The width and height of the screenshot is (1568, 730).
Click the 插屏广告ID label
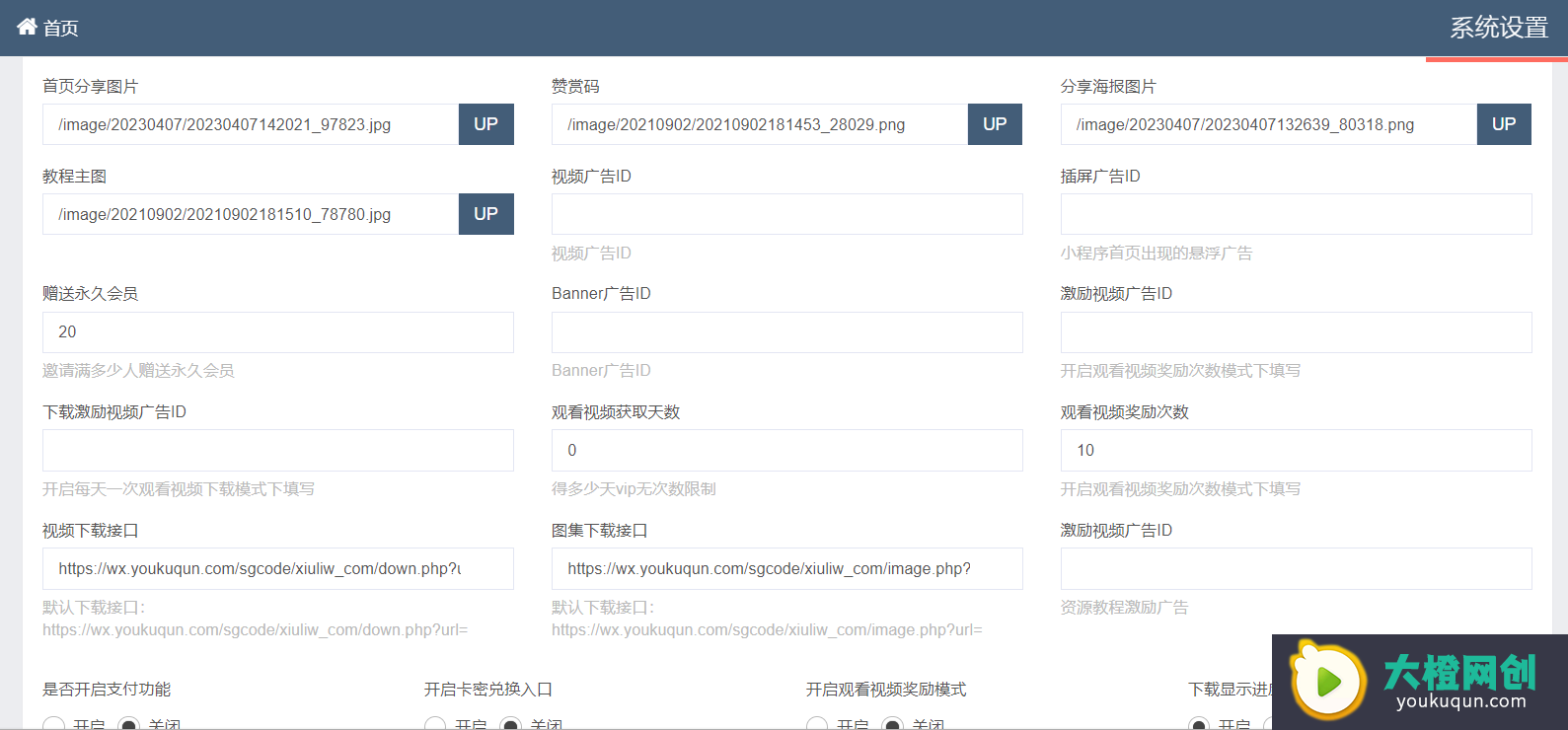tap(1100, 177)
